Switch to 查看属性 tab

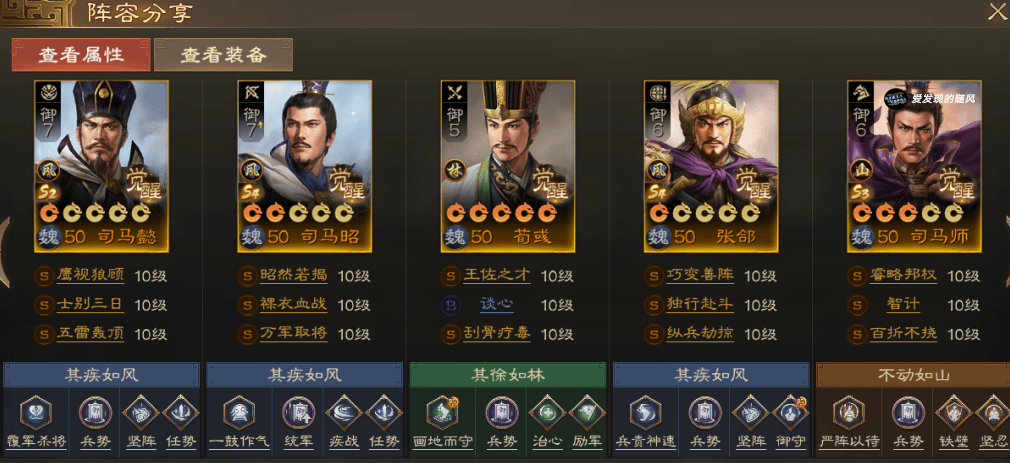click(81, 55)
